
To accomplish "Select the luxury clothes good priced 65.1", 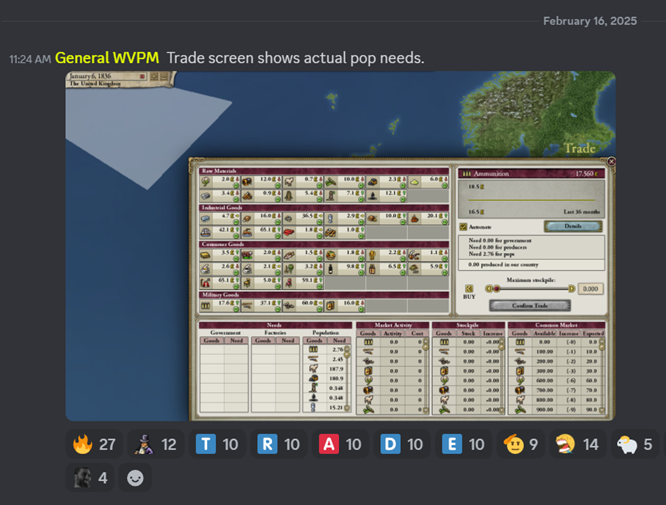I will 220,282.
